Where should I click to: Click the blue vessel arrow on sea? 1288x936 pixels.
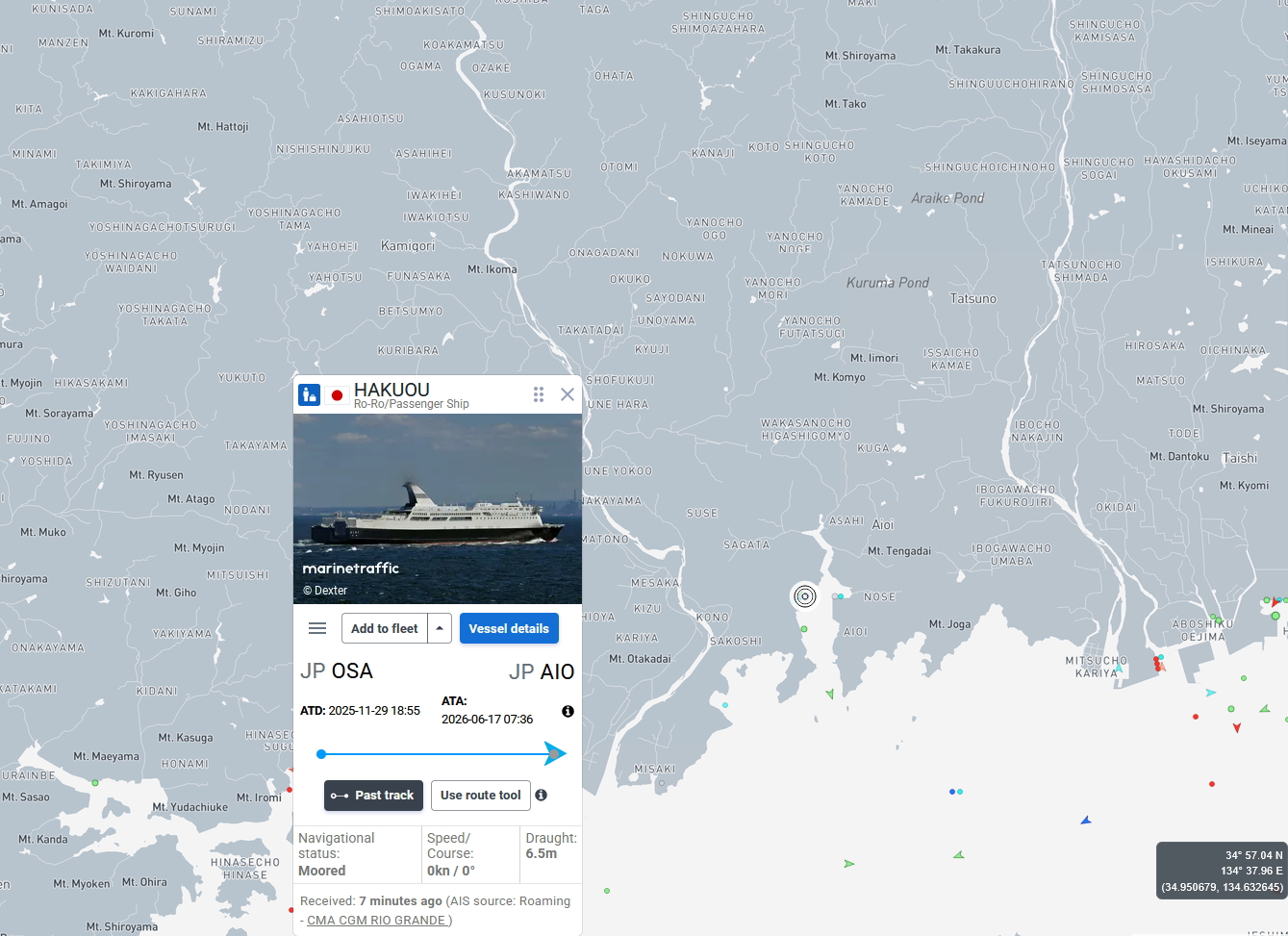[1086, 821]
